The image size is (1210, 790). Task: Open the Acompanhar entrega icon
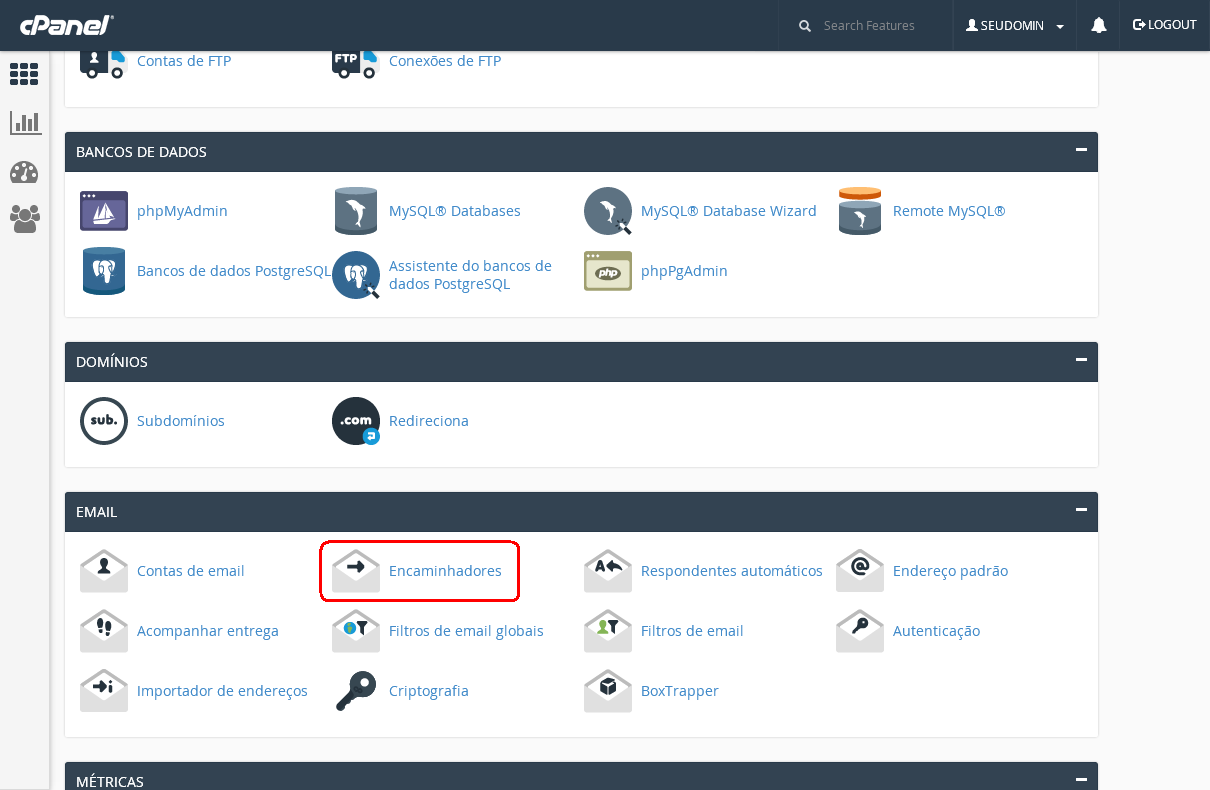pos(104,631)
